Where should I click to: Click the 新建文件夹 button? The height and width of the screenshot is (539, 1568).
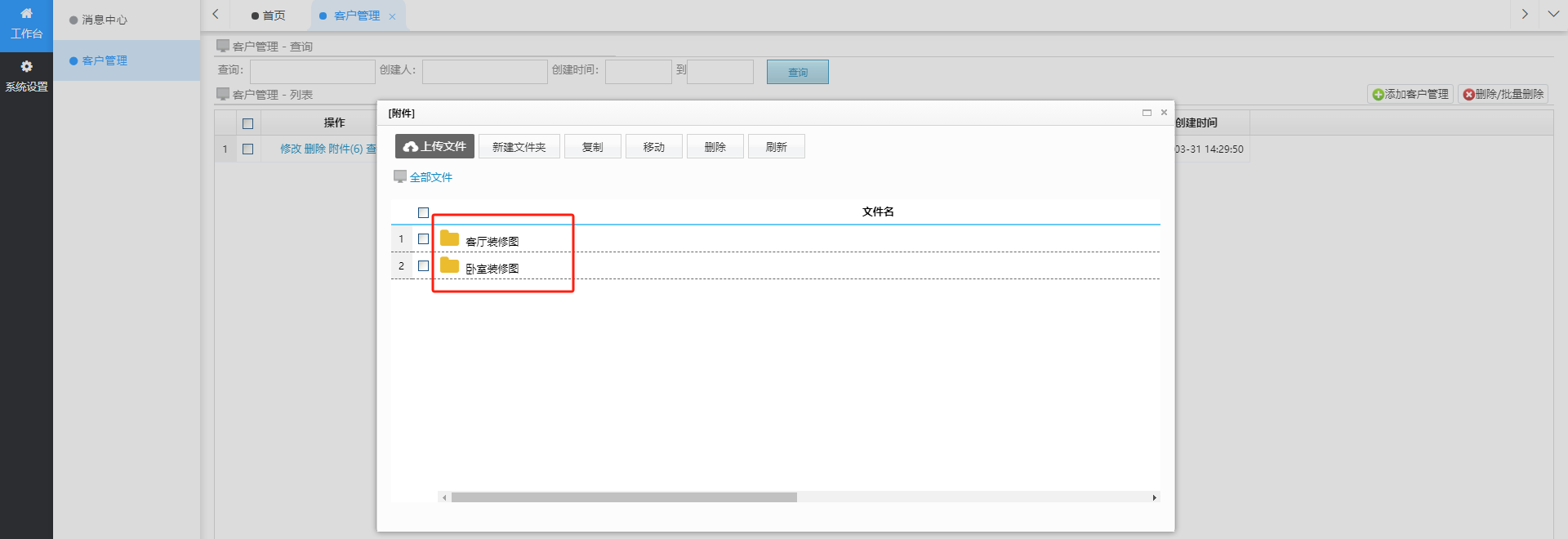[519, 147]
